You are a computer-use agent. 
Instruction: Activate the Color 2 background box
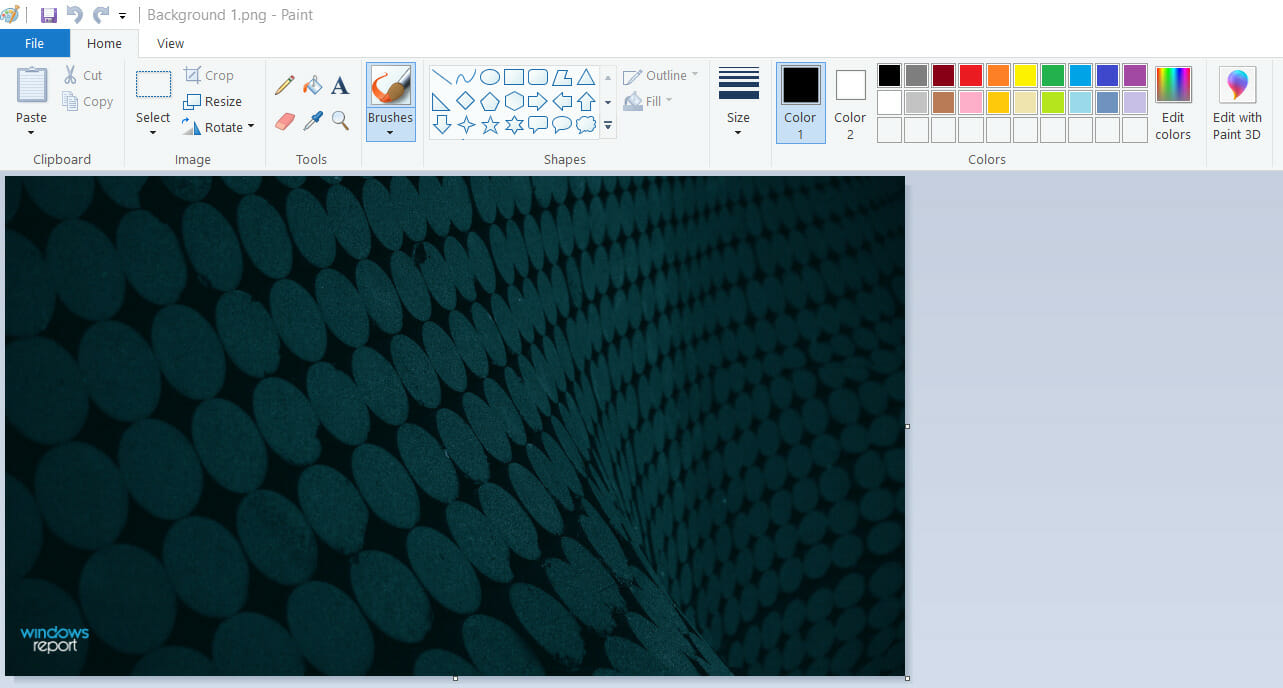(x=850, y=103)
